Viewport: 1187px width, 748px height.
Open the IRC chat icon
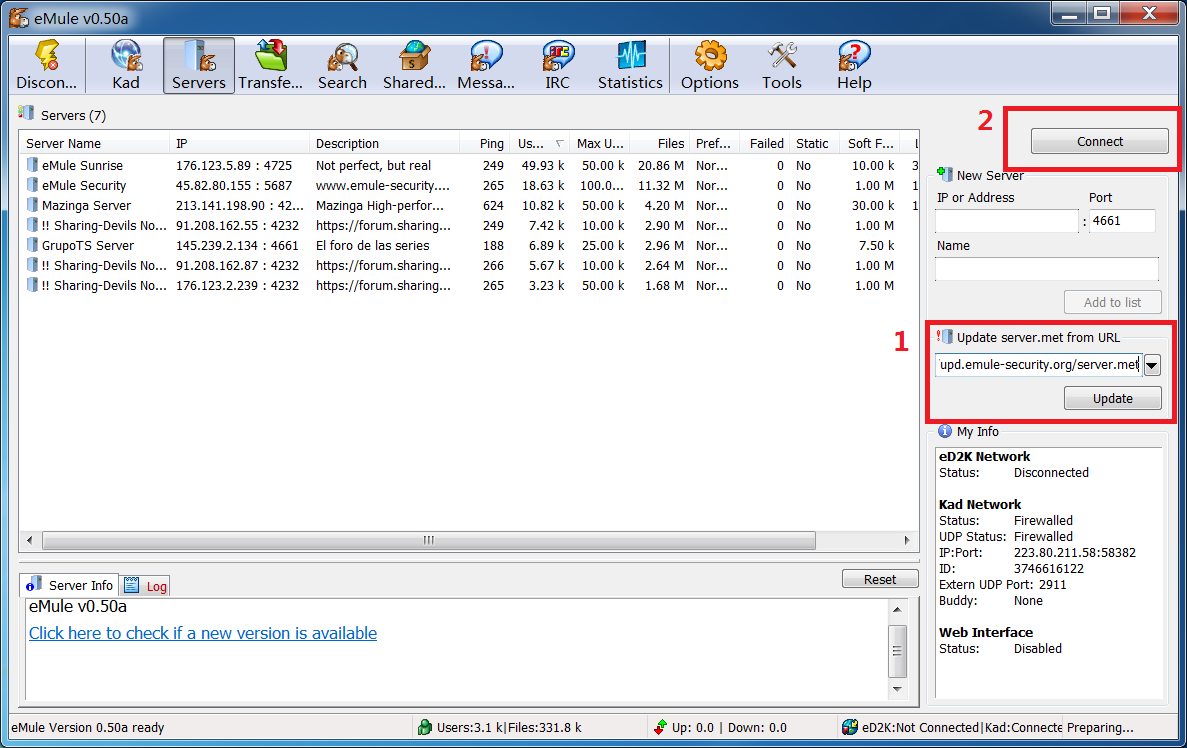coord(557,66)
